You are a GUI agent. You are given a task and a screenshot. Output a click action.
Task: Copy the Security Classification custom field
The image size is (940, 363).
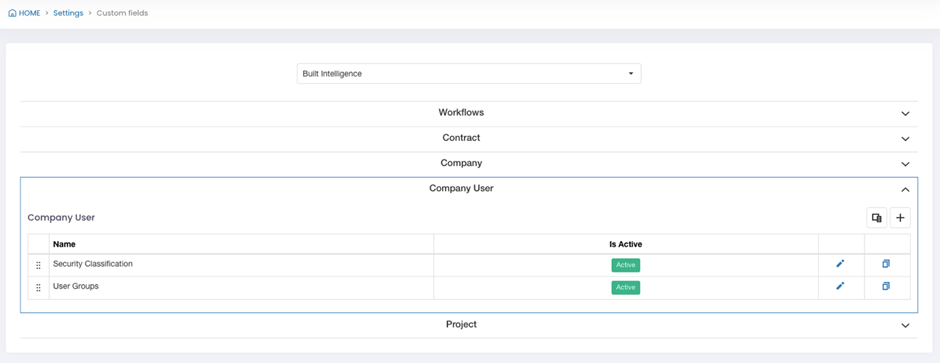886,264
